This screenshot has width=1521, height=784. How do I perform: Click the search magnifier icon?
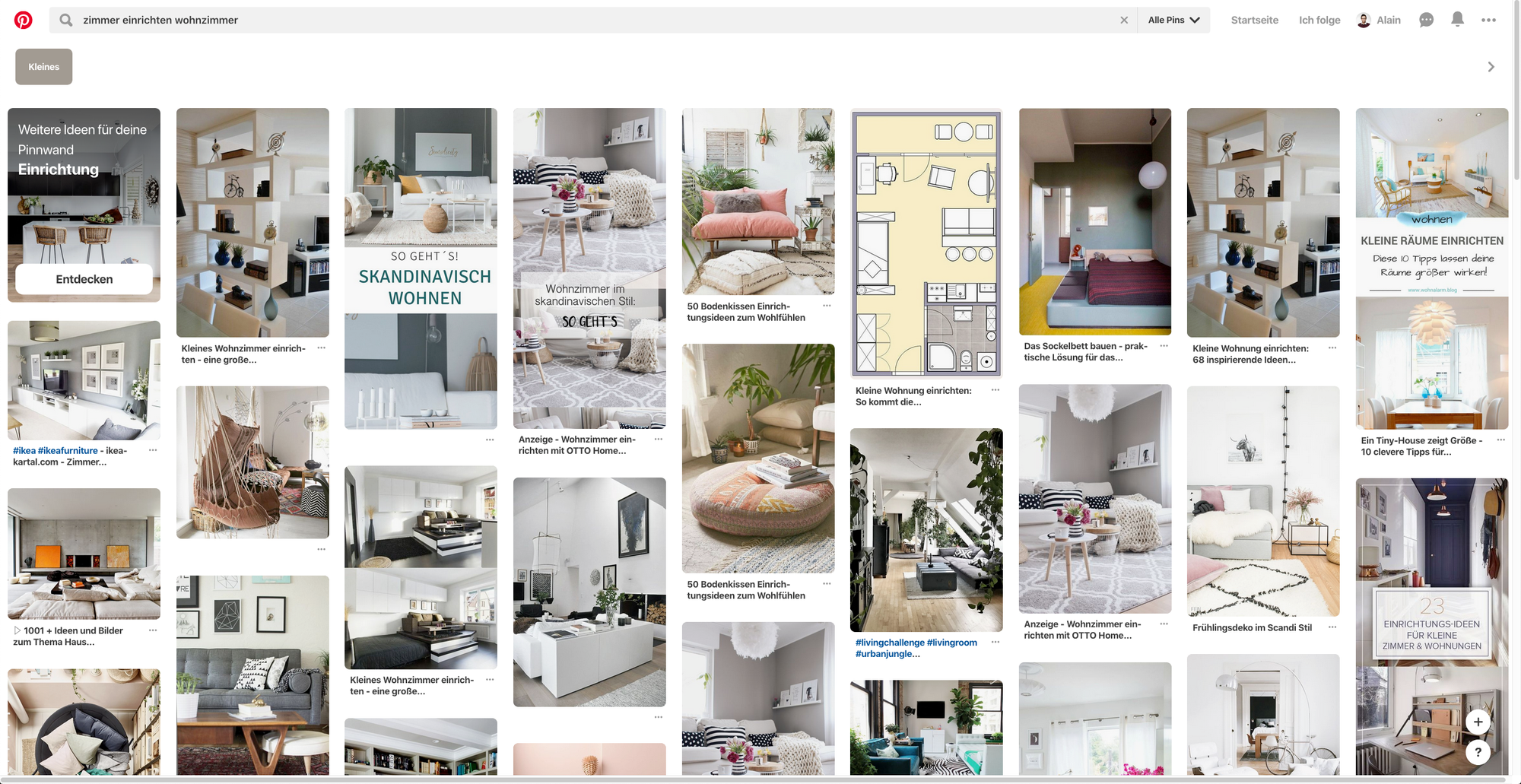(66, 20)
